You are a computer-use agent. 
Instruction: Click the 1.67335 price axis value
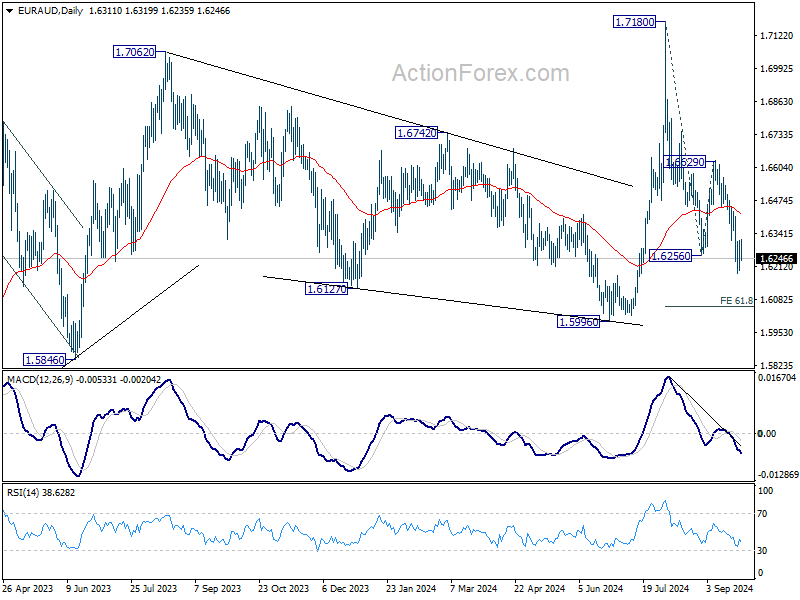[x=777, y=135]
